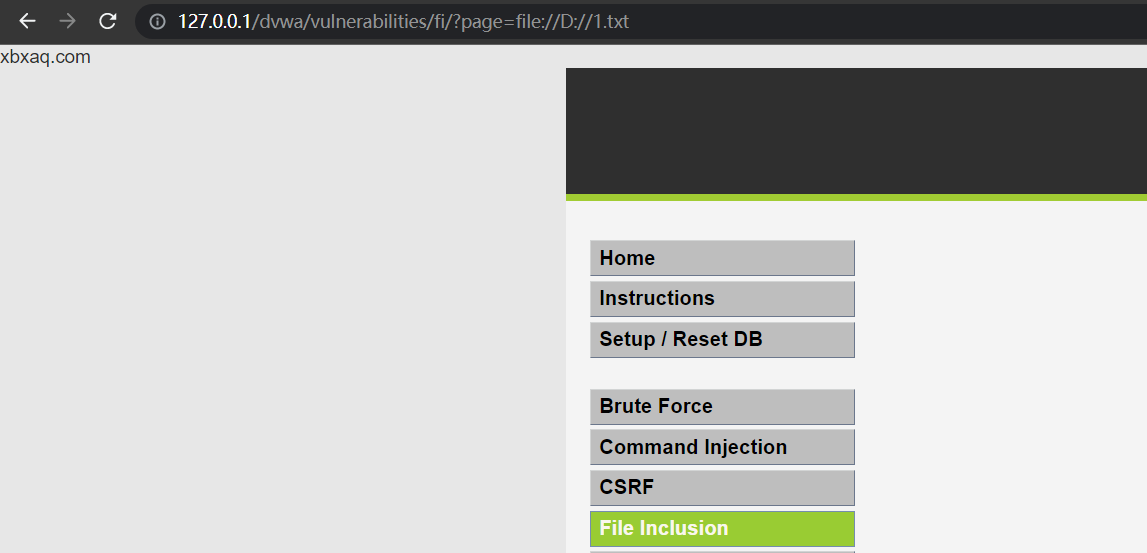Open the CSRF vulnerability page
This screenshot has width=1147, height=553.
[x=722, y=488]
